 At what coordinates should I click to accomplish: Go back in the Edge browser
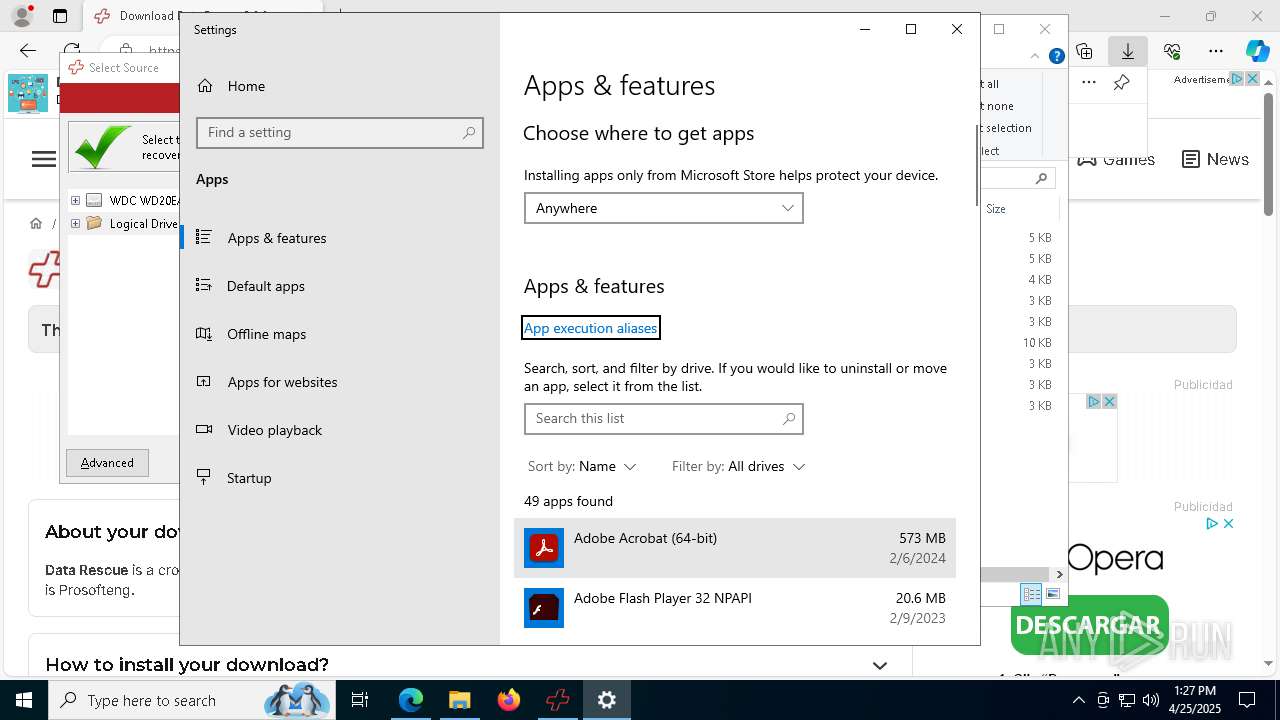click(28, 50)
